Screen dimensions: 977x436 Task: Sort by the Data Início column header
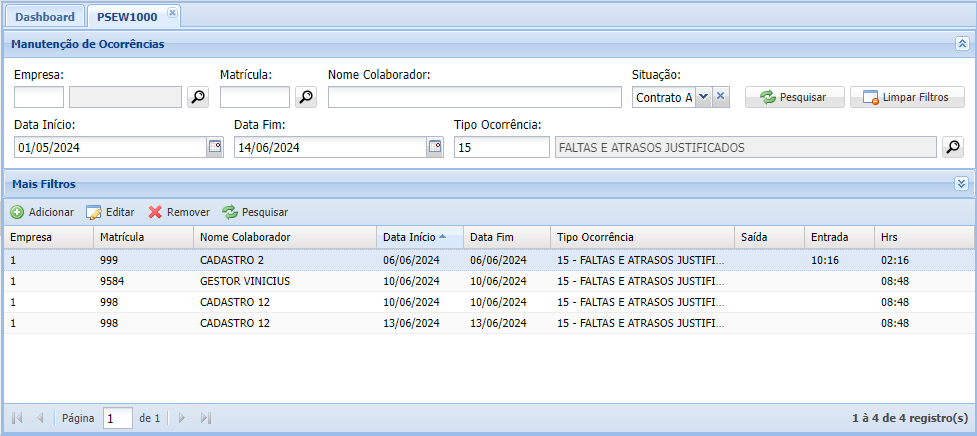coord(409,237)
